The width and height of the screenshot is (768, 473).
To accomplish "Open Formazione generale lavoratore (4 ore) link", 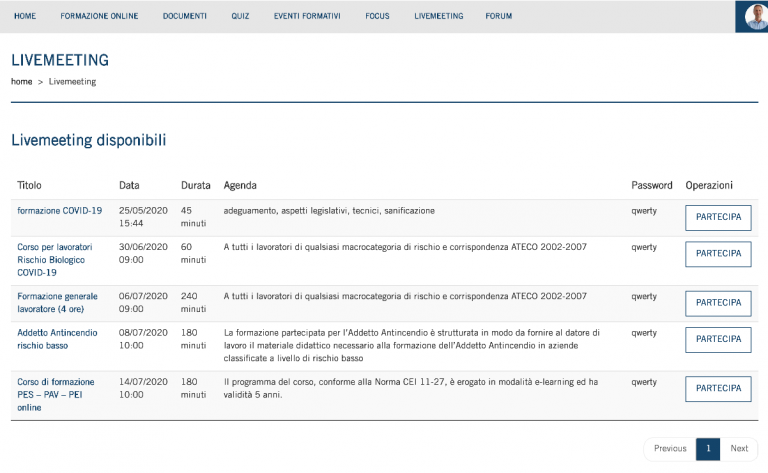I will coord(57,303).
